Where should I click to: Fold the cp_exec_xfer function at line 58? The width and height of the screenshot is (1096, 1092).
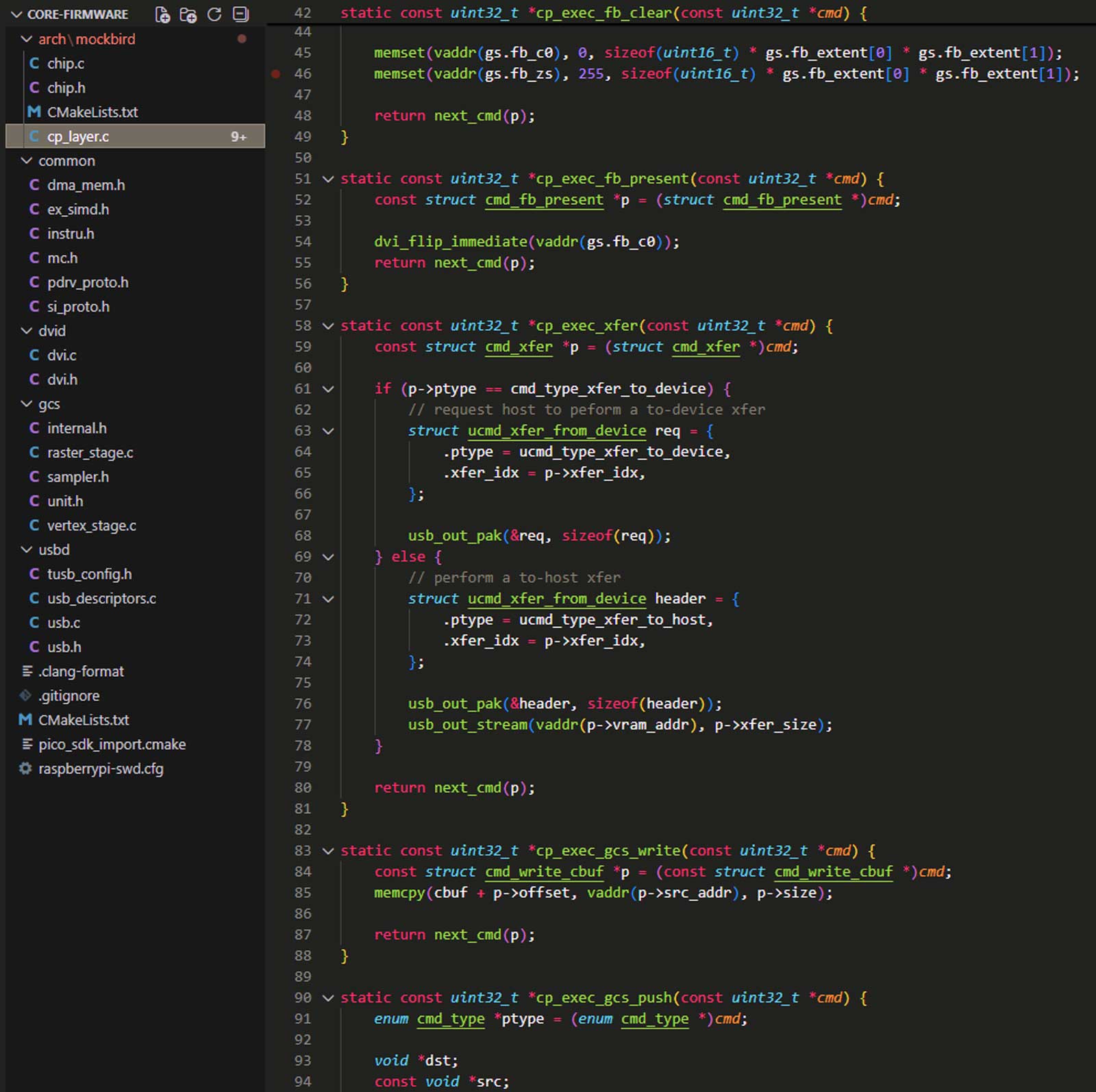pos(328,326)
